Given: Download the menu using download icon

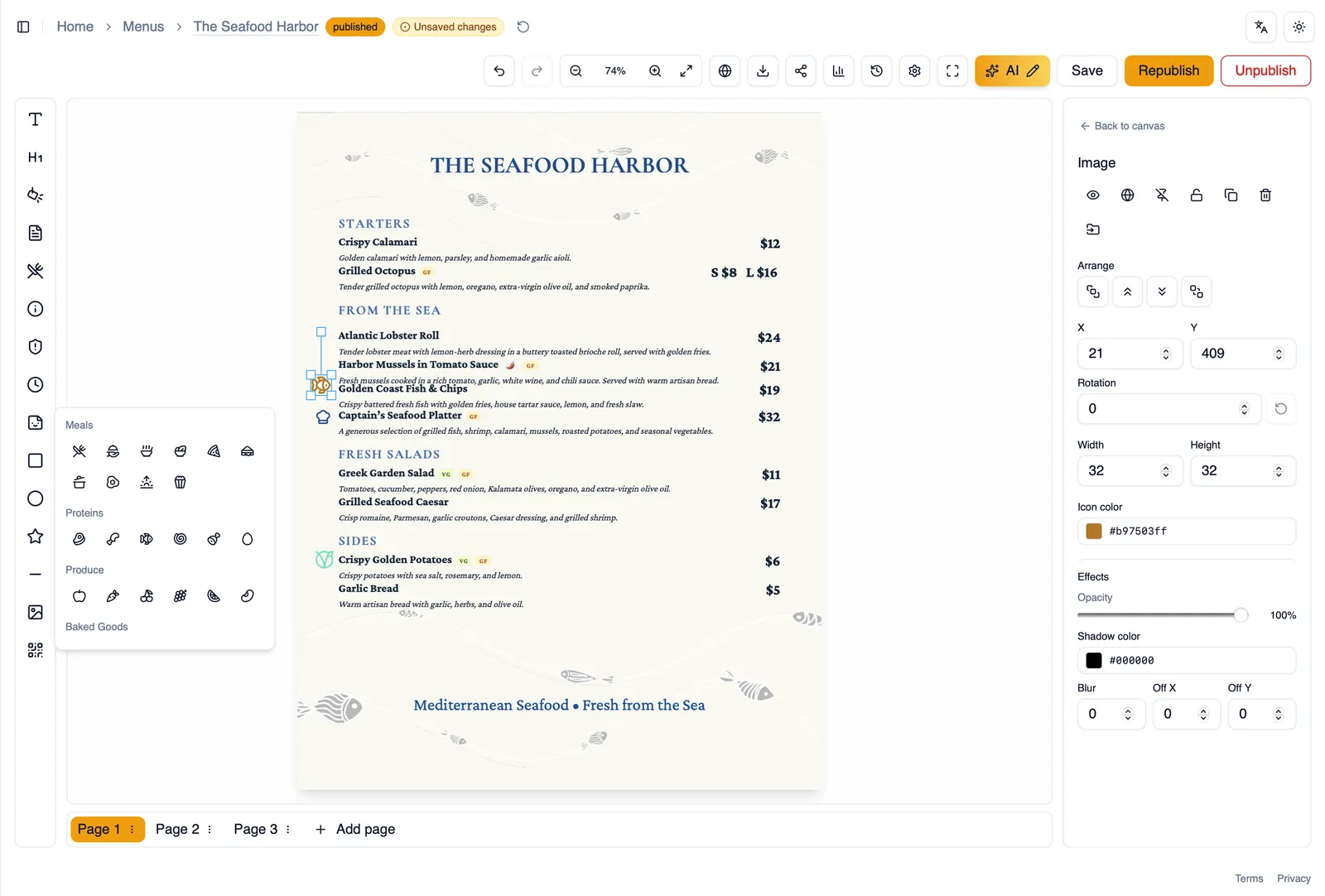Looking at the screenshot, I should click(x=763, y=71).
